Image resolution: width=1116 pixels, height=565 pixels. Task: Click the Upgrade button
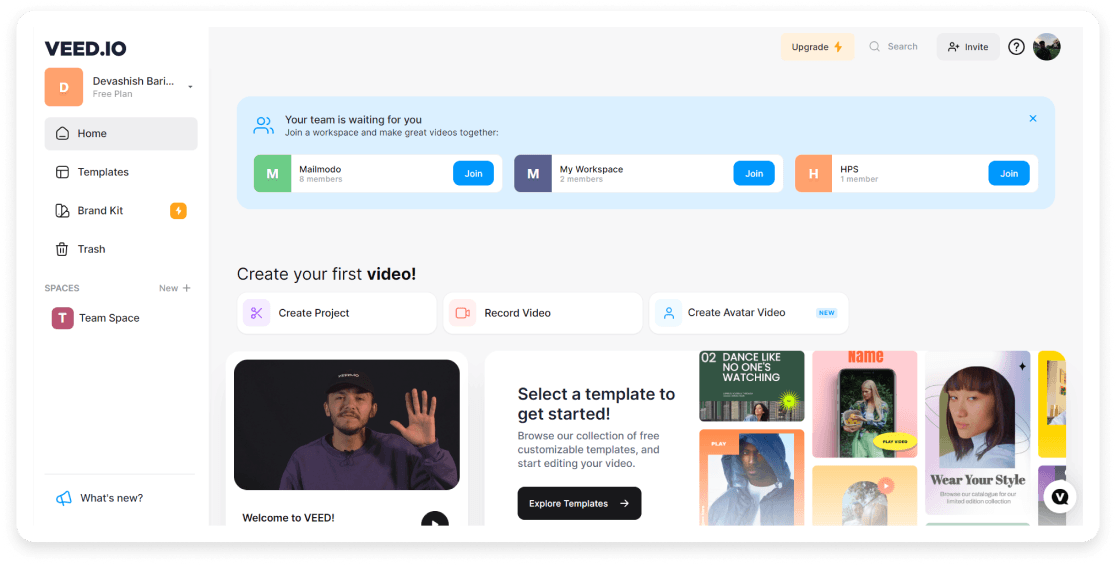(x=817, y=47)
